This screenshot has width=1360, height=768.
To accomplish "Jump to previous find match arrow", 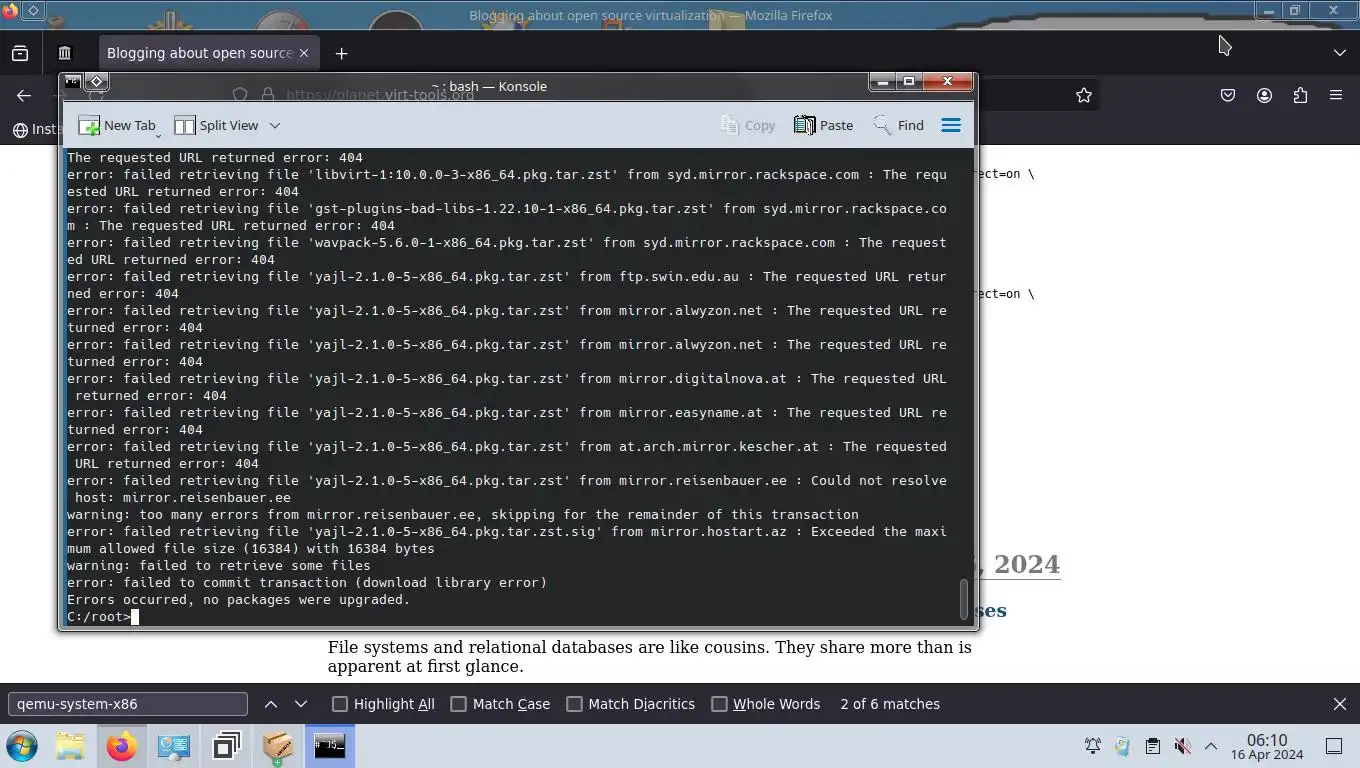I will [x=271, y=704].
